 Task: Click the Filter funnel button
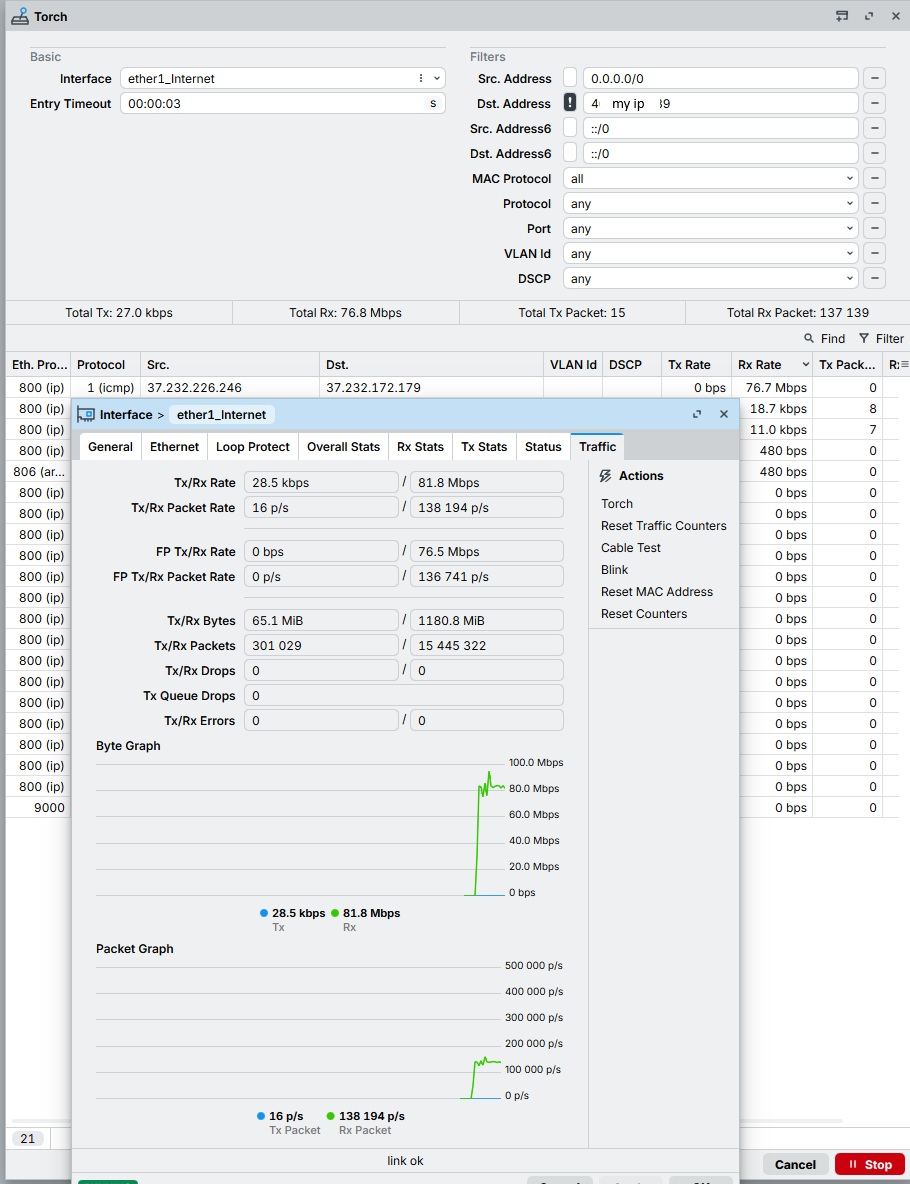point(881,338)
